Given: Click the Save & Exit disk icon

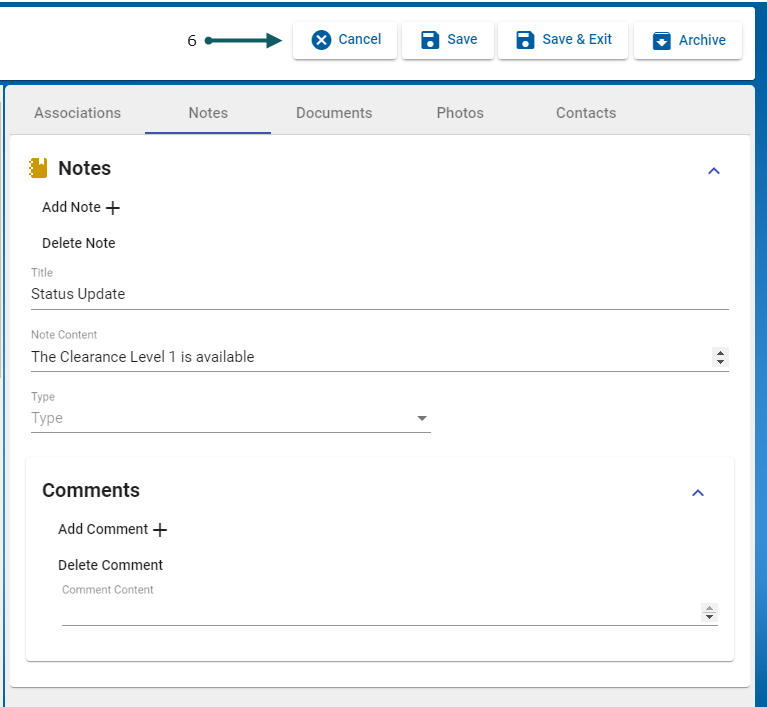Looking at the screenshot, I should (525, 40).
